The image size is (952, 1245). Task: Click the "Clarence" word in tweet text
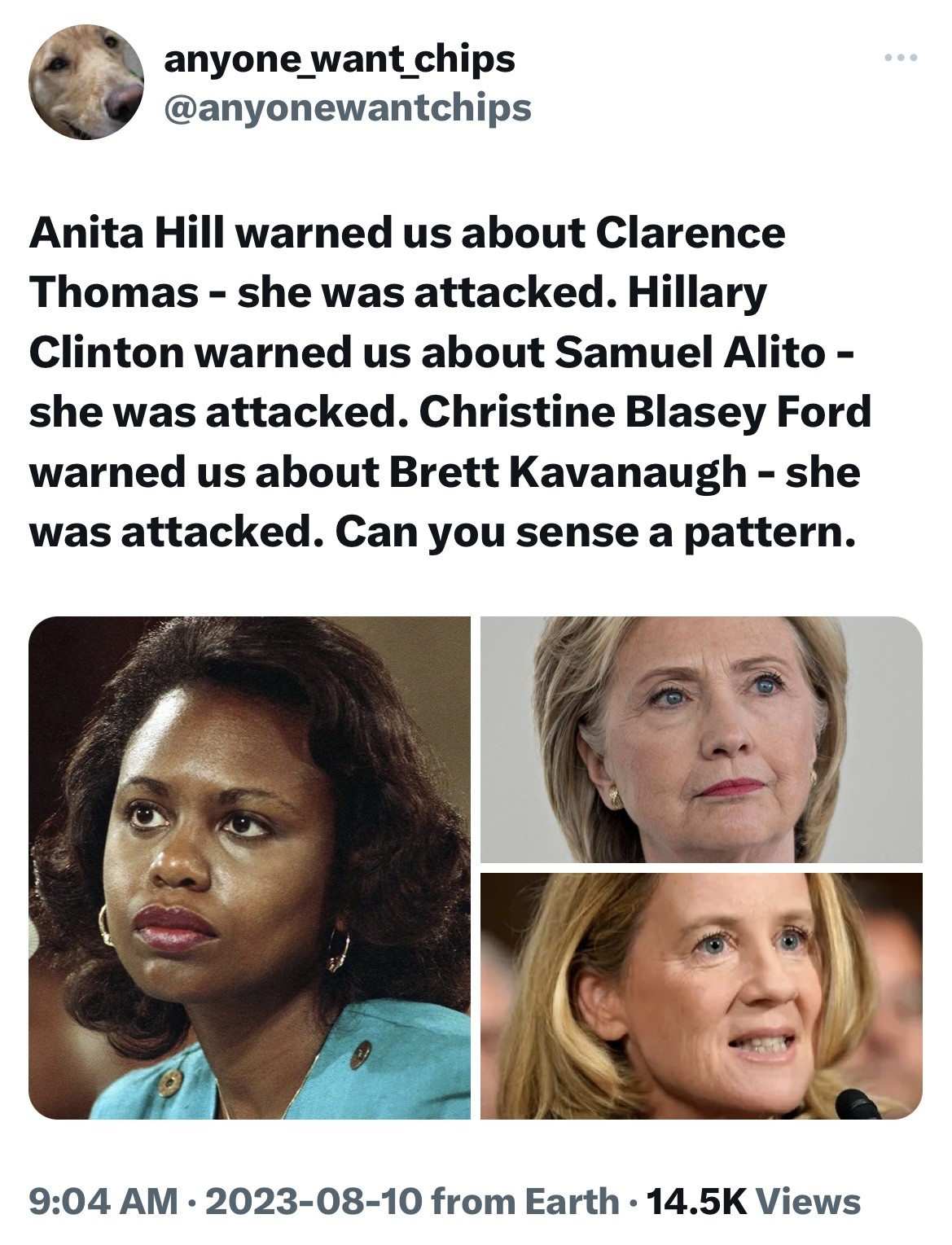[691, 233]
